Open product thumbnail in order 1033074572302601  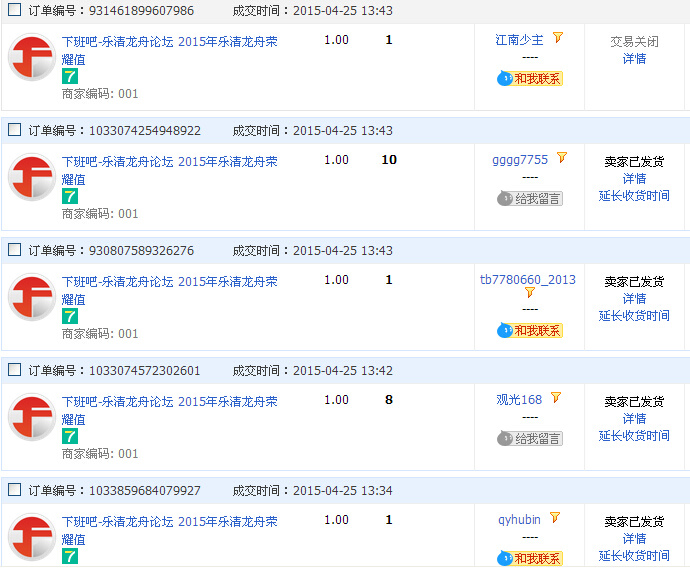(32, 417)
